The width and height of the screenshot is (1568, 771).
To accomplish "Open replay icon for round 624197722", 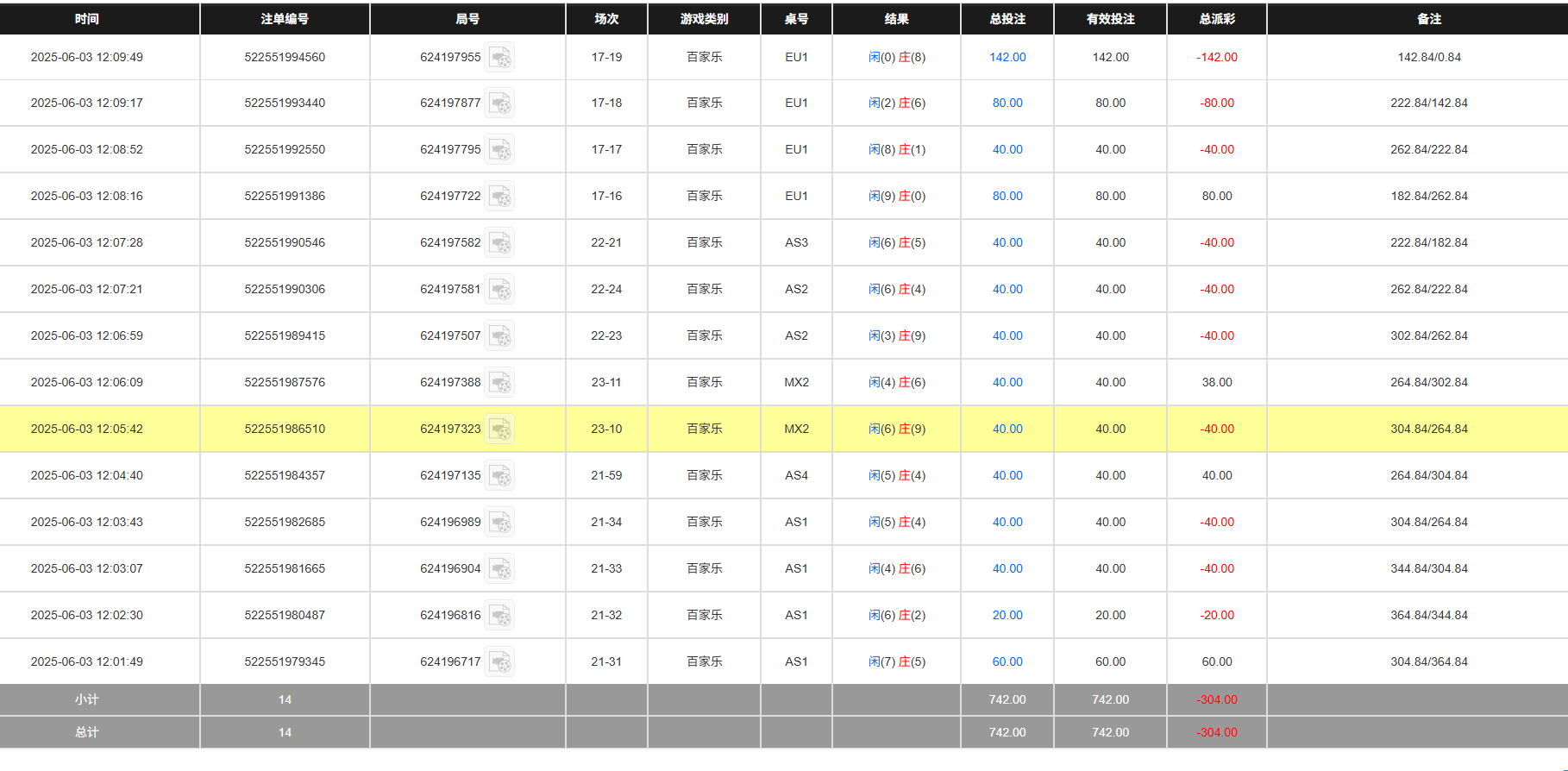I will click(x=499, y=197).
